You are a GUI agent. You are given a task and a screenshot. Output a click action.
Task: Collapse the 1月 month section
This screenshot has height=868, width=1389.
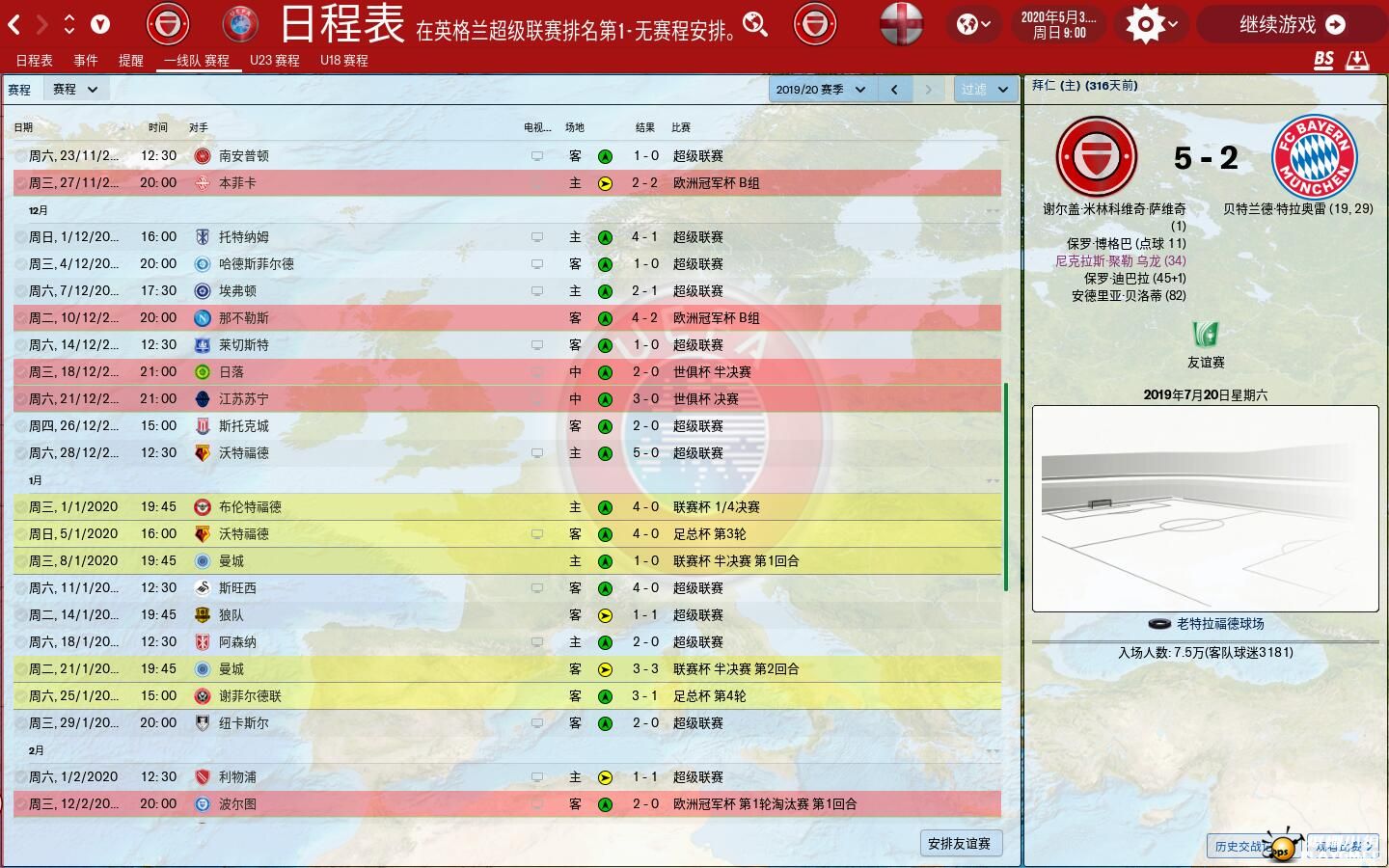pos(993,480)
